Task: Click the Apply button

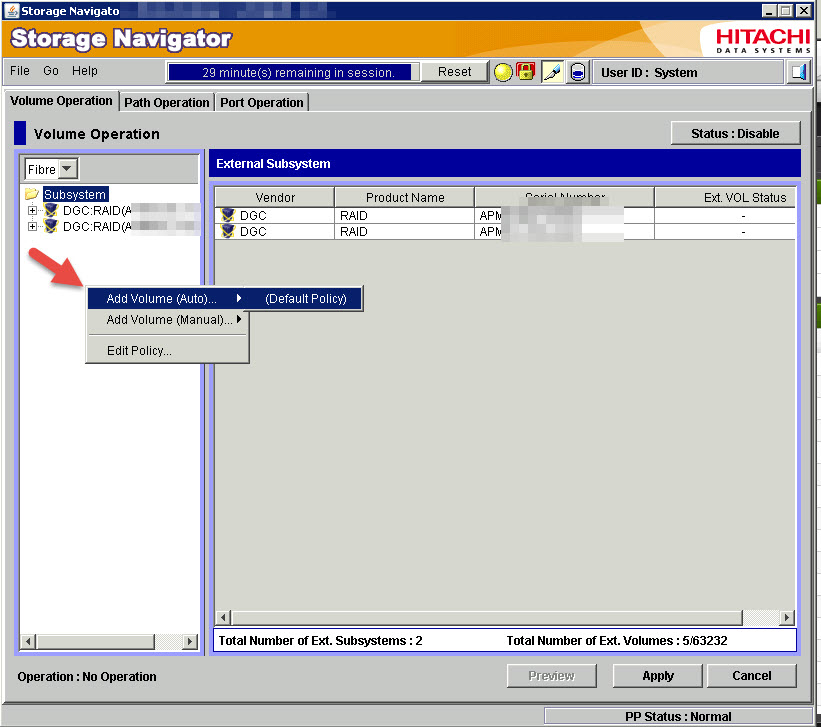Action: click(x=658, y=676)
